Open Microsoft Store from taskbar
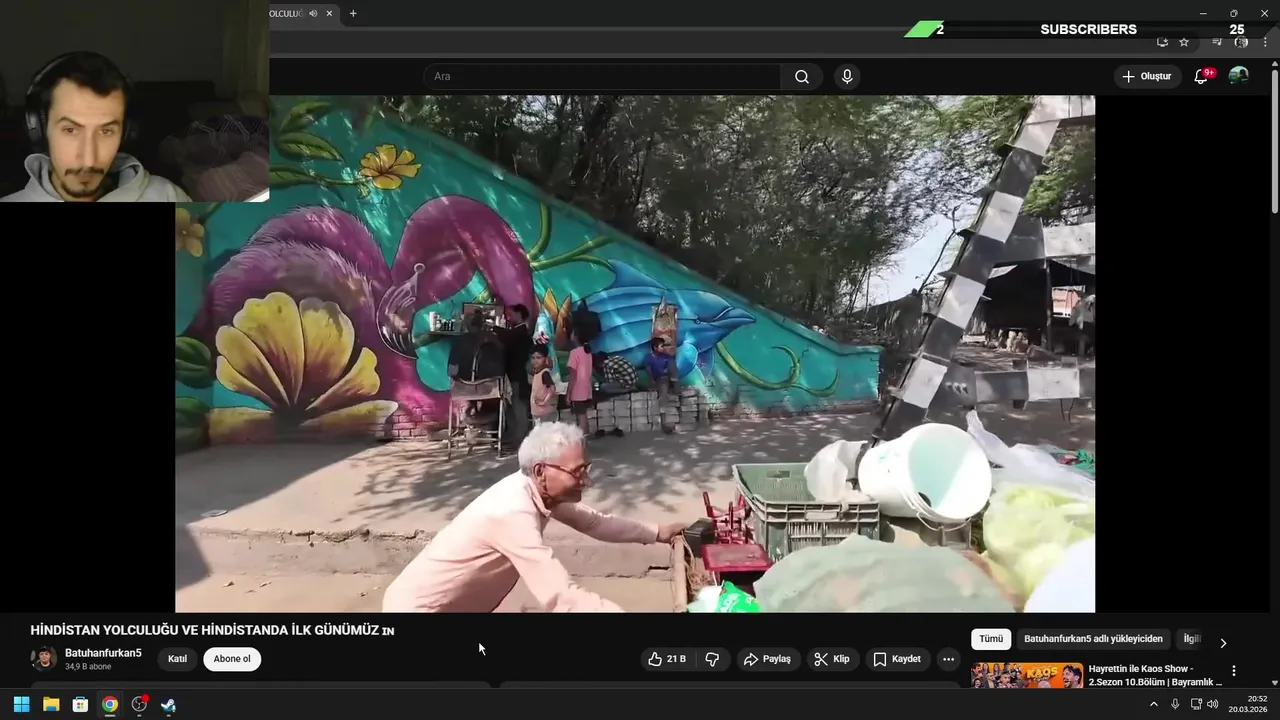 (x=80, y=704)
